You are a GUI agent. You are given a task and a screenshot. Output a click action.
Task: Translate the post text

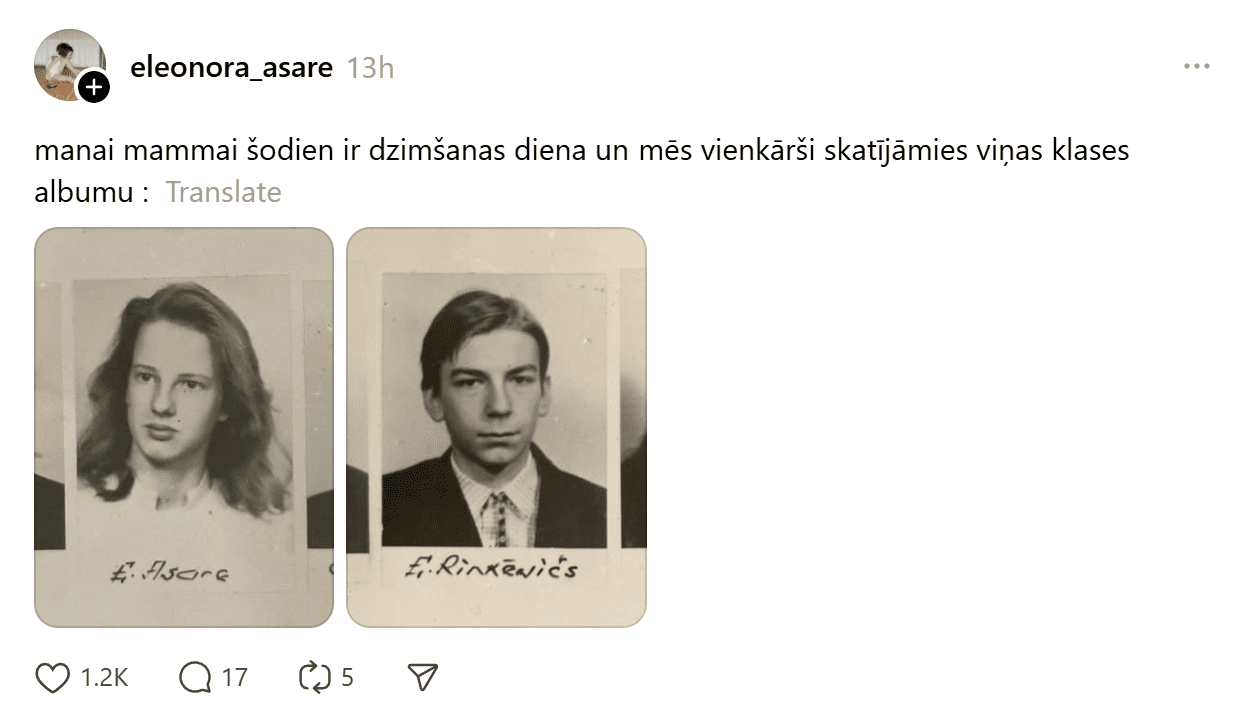coord(223,191)
